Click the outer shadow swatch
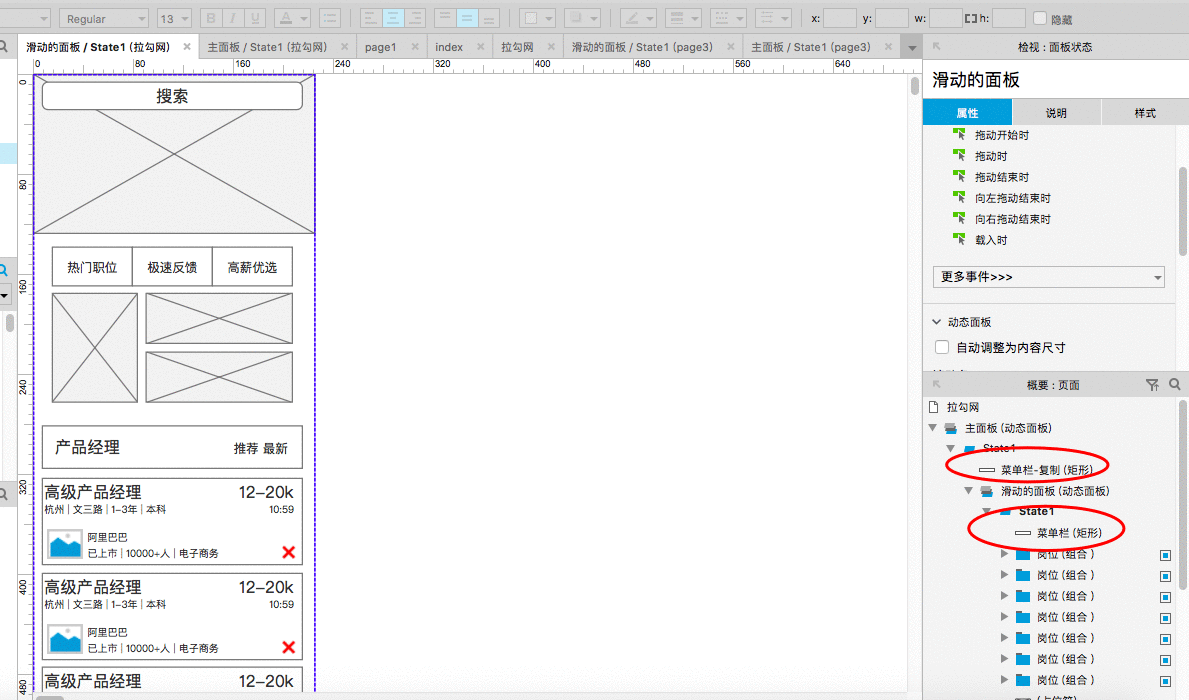Viewport: 1189px width, 700px height. [576, 18]
